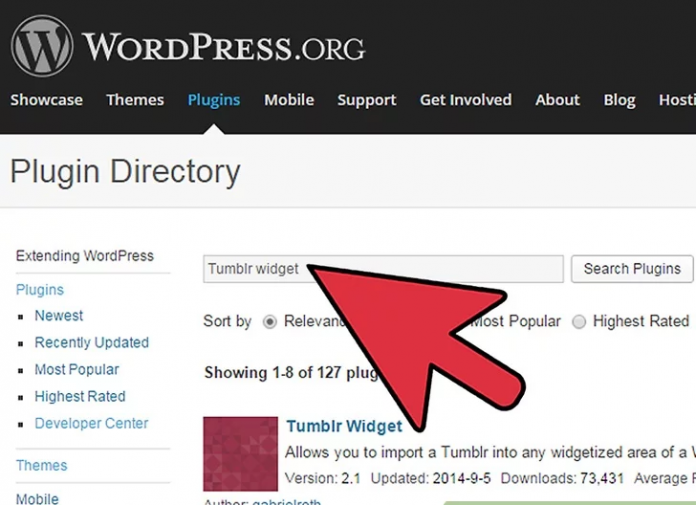Open Recently Updated in the sidebar
This screenshot has width=696, height=505.
click(92, 343)
